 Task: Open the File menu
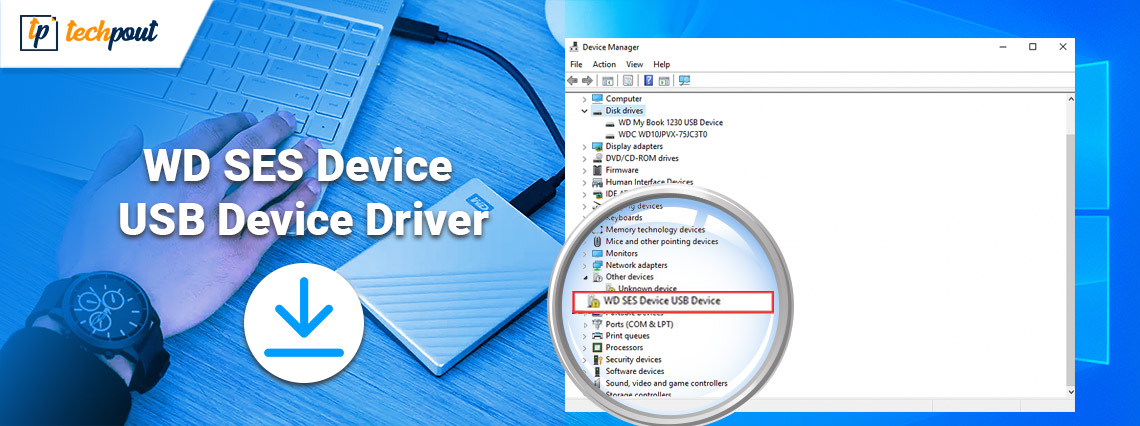(577, 64)
